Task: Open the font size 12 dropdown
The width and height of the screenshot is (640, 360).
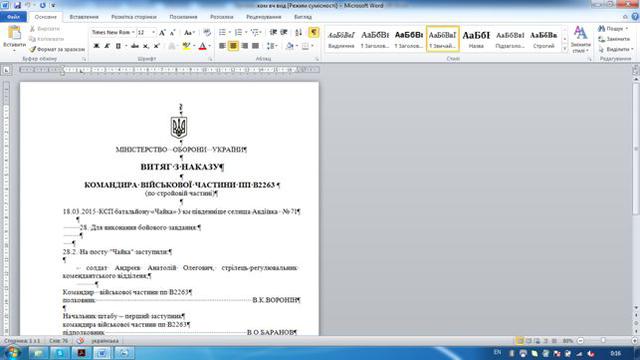Action: pos(153,32)
